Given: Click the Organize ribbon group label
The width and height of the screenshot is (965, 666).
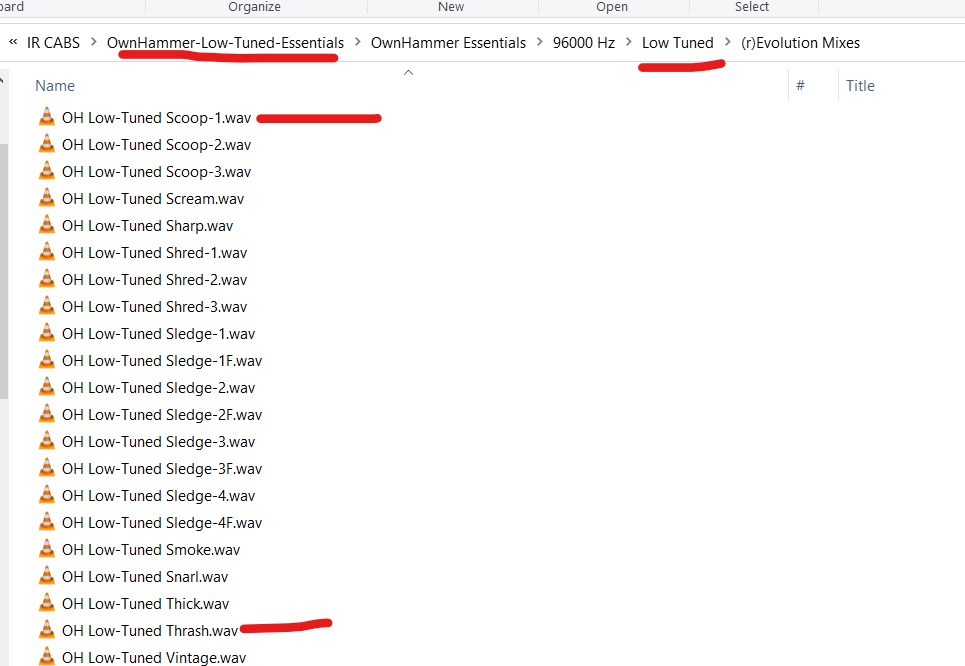Looking at the screenshot, I should [254, 7].
